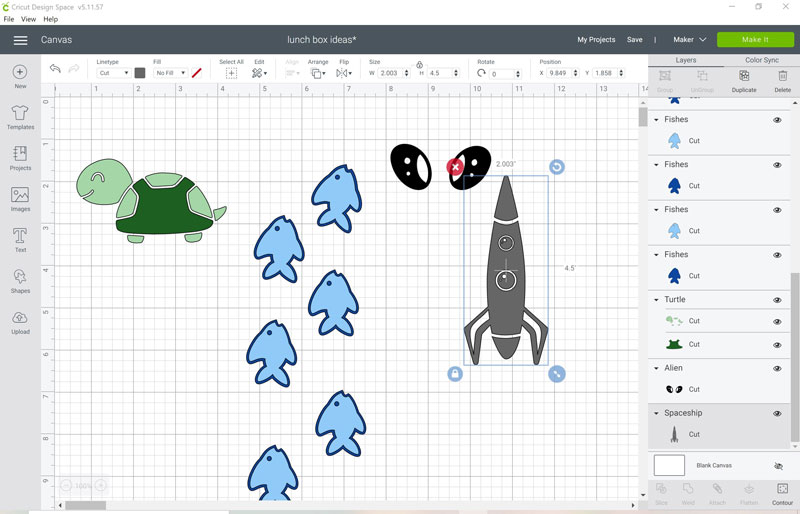The height and width of the screenshot is (514, 800).
Task: Open the Help menu
Action: click(51, 19)
